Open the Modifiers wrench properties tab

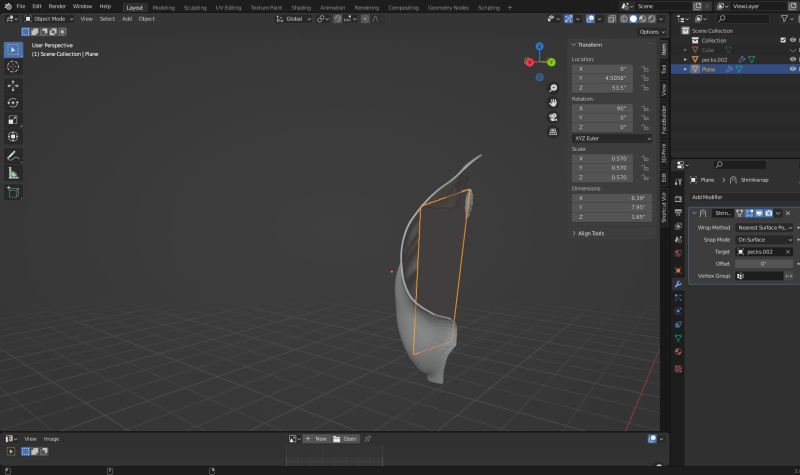tap(678, 284)
